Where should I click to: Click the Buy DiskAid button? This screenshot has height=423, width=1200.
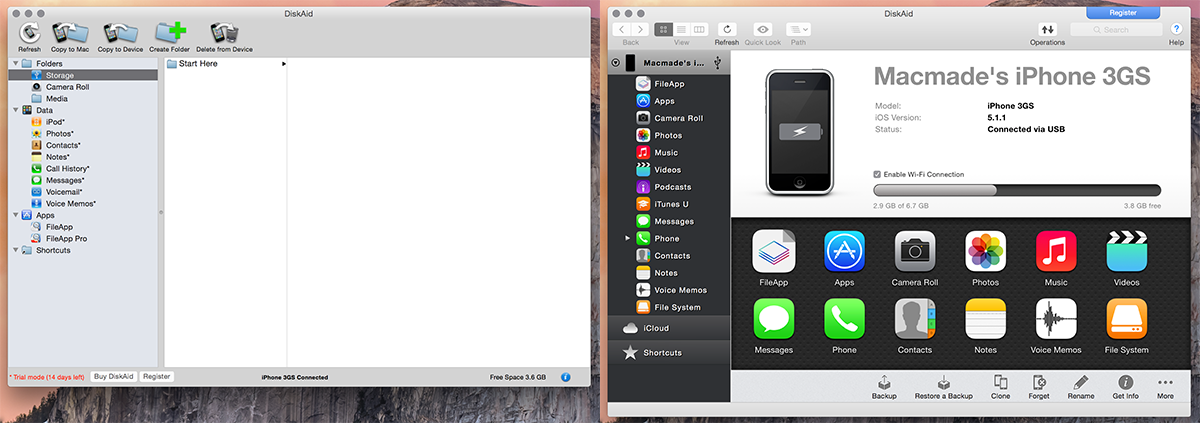113,377
